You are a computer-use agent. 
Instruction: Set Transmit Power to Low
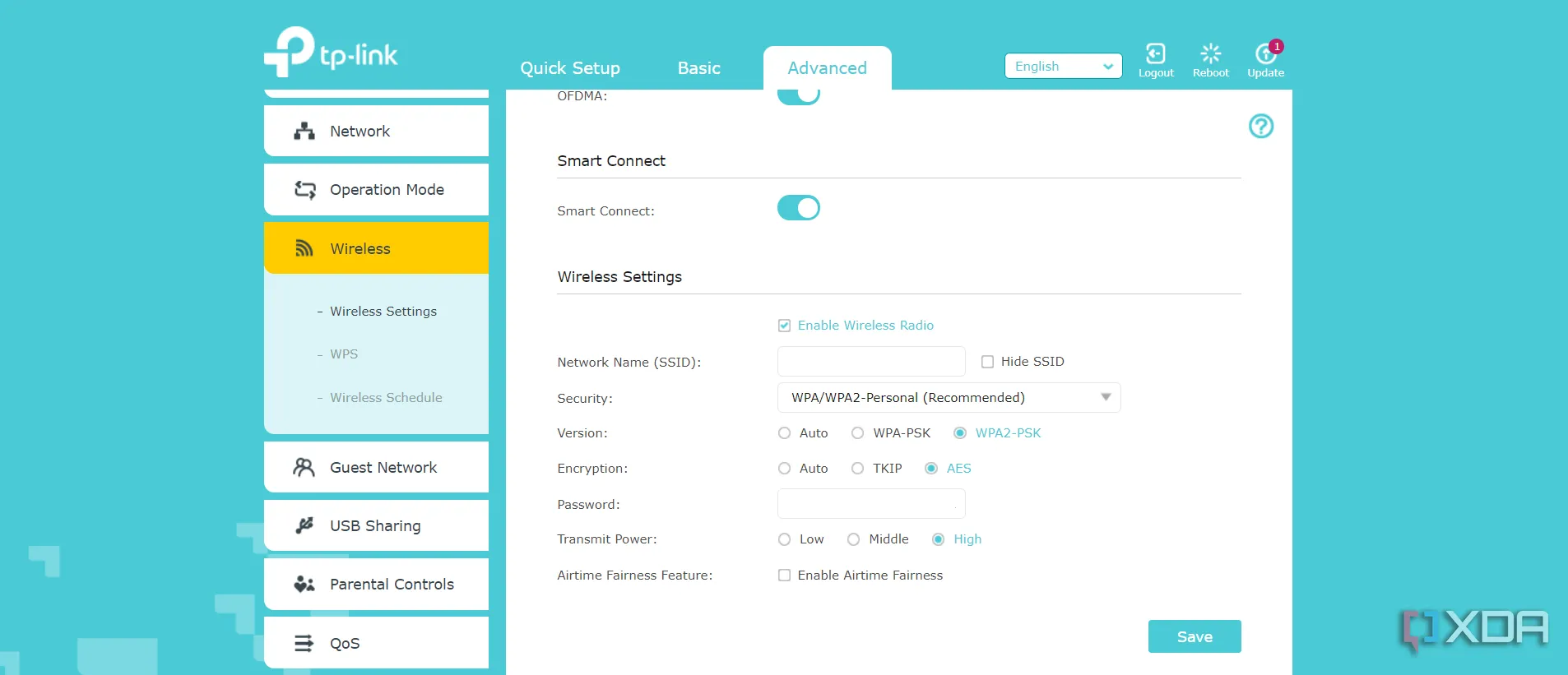click(x=785, y=539)
